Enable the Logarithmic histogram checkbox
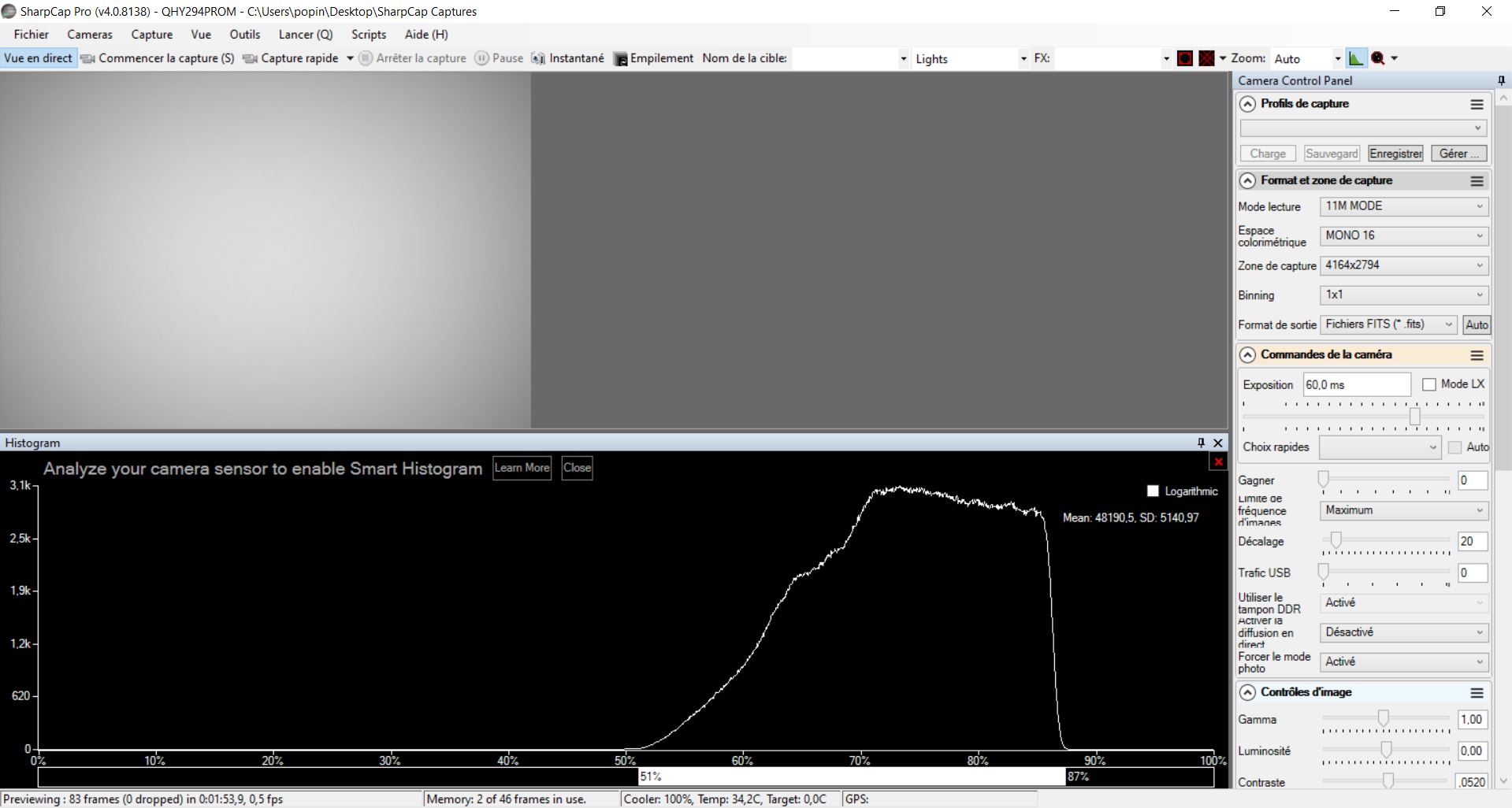1512x808 pixels. point(1153,491)
